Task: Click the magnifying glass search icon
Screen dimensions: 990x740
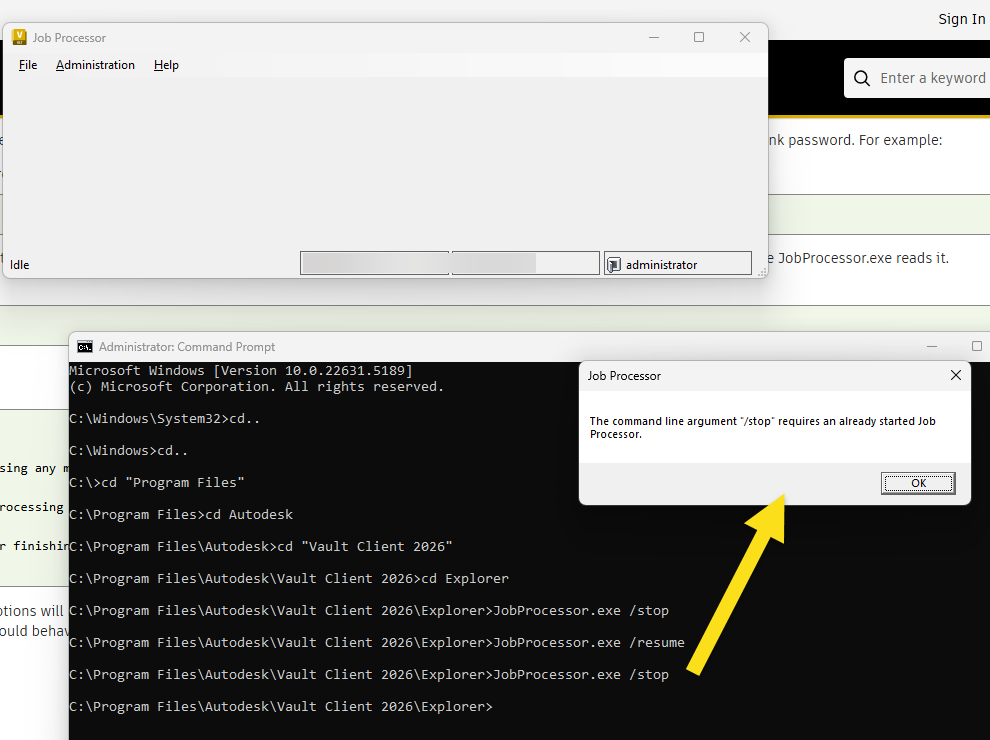Action: (861, 77)
